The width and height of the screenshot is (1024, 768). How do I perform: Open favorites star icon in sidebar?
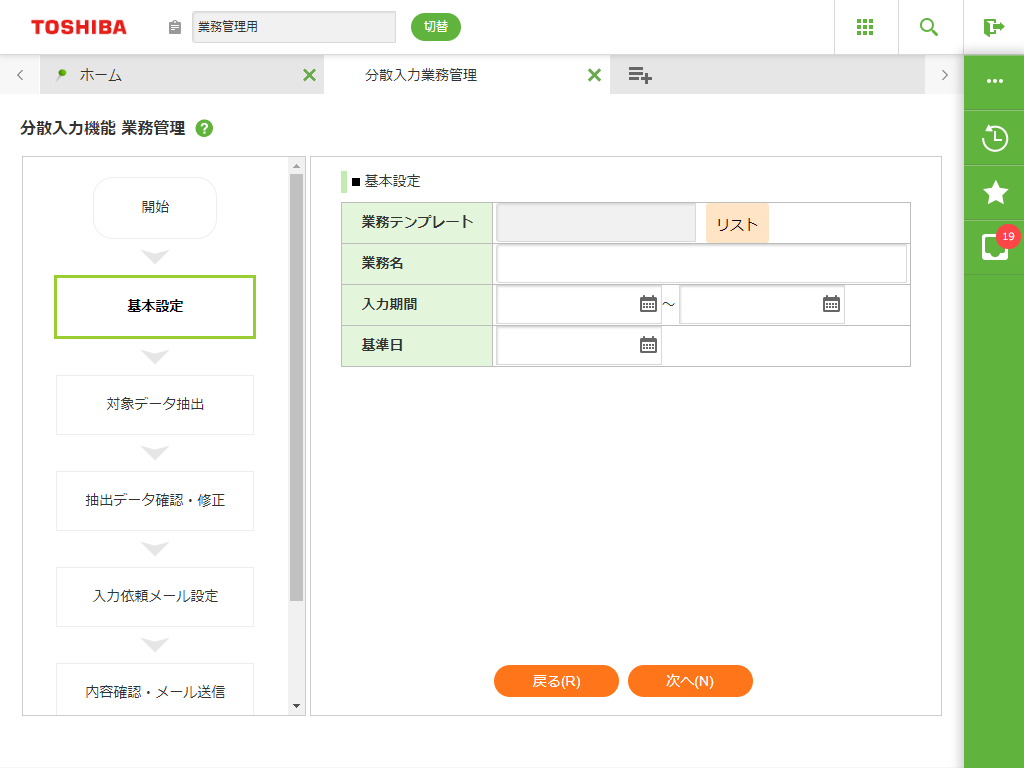coord(994,193)
